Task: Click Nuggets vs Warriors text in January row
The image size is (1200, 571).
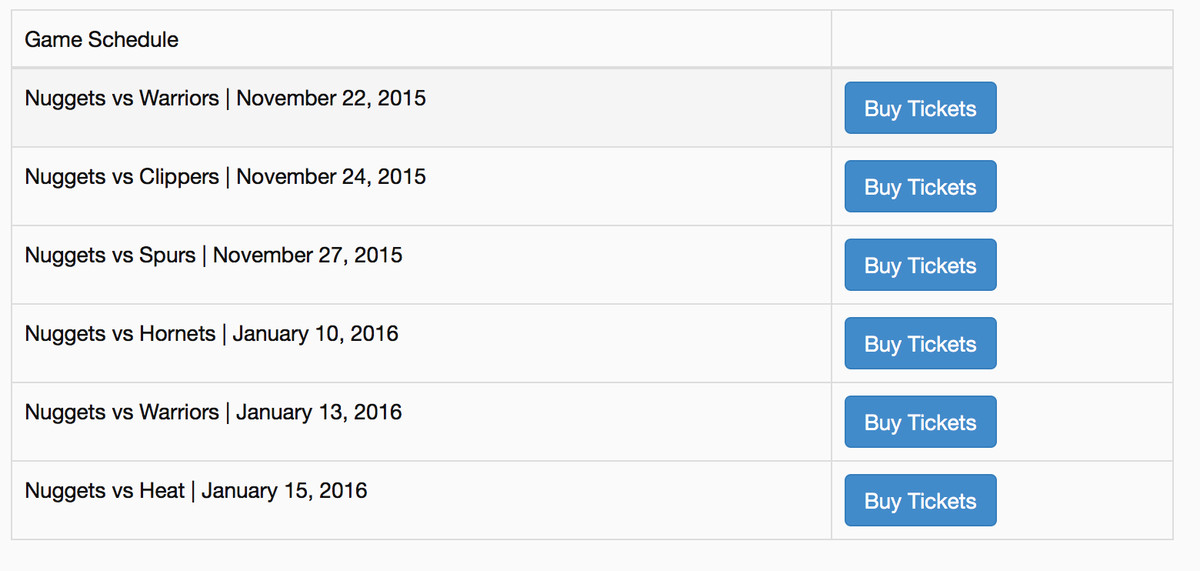Action: tap(122, 412)
